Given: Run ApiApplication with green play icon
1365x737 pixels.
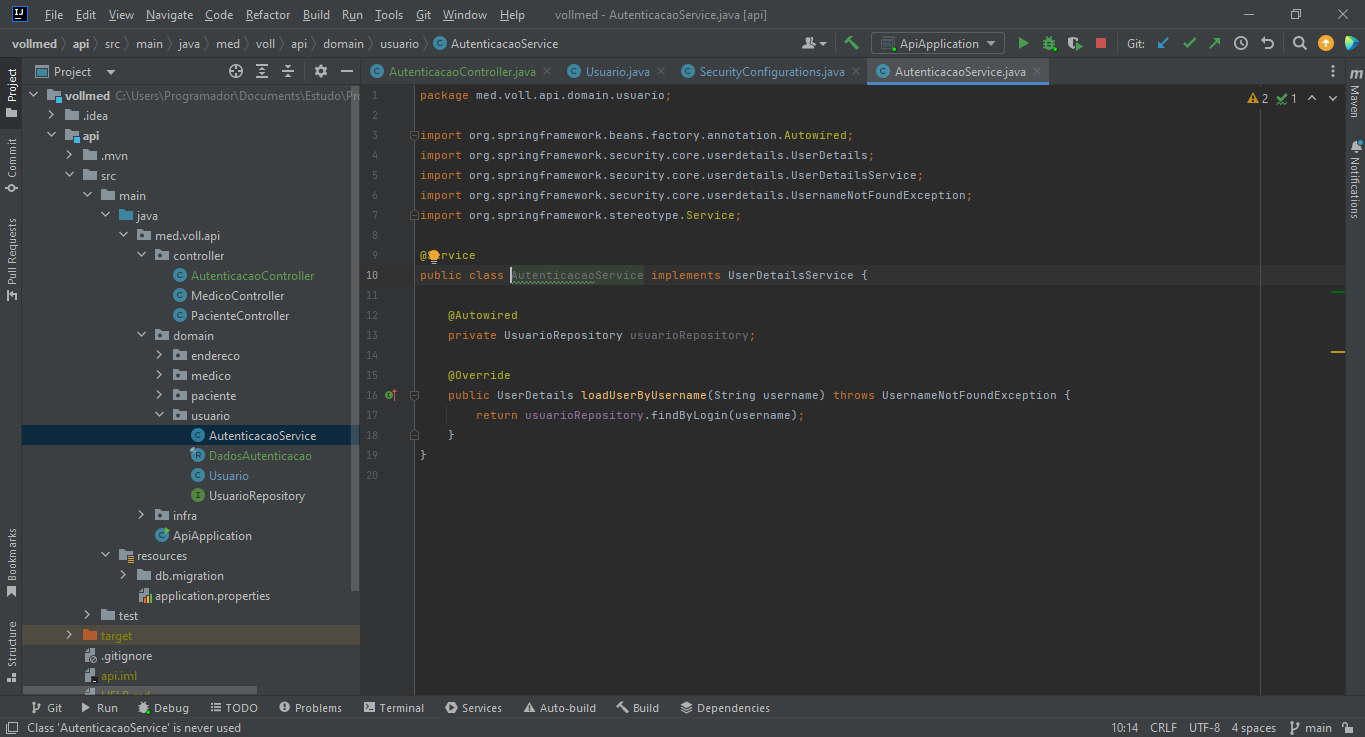Looking at the screenshot, I should 1022,43.
